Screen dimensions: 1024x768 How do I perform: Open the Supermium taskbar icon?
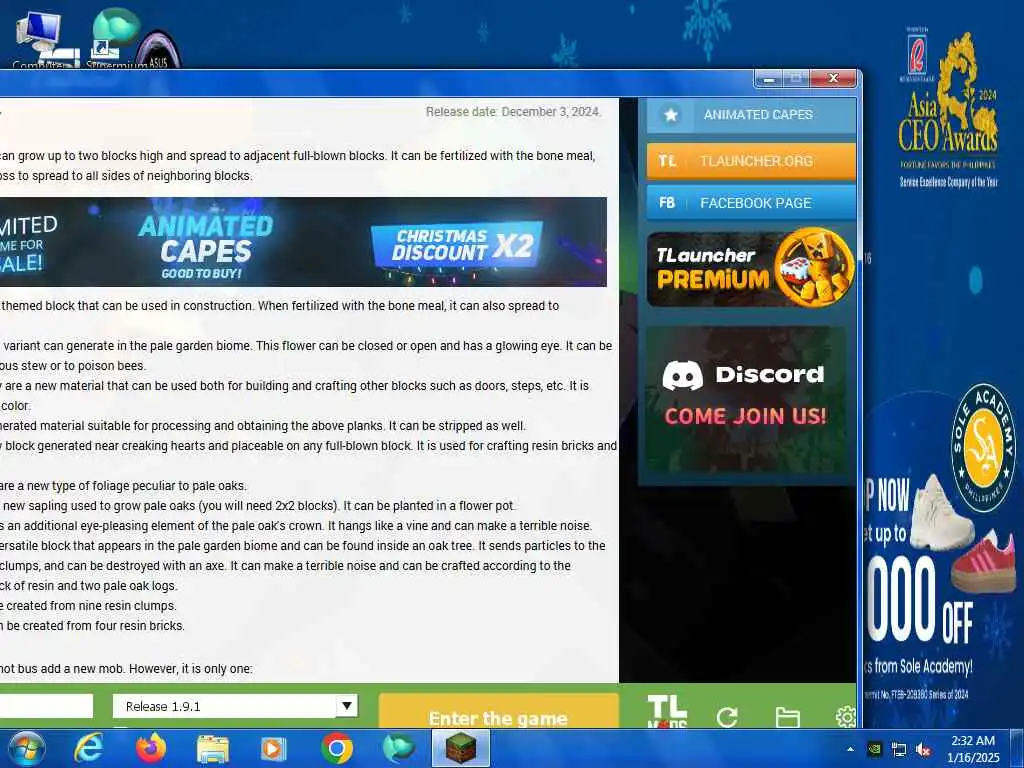coord(398,748)
